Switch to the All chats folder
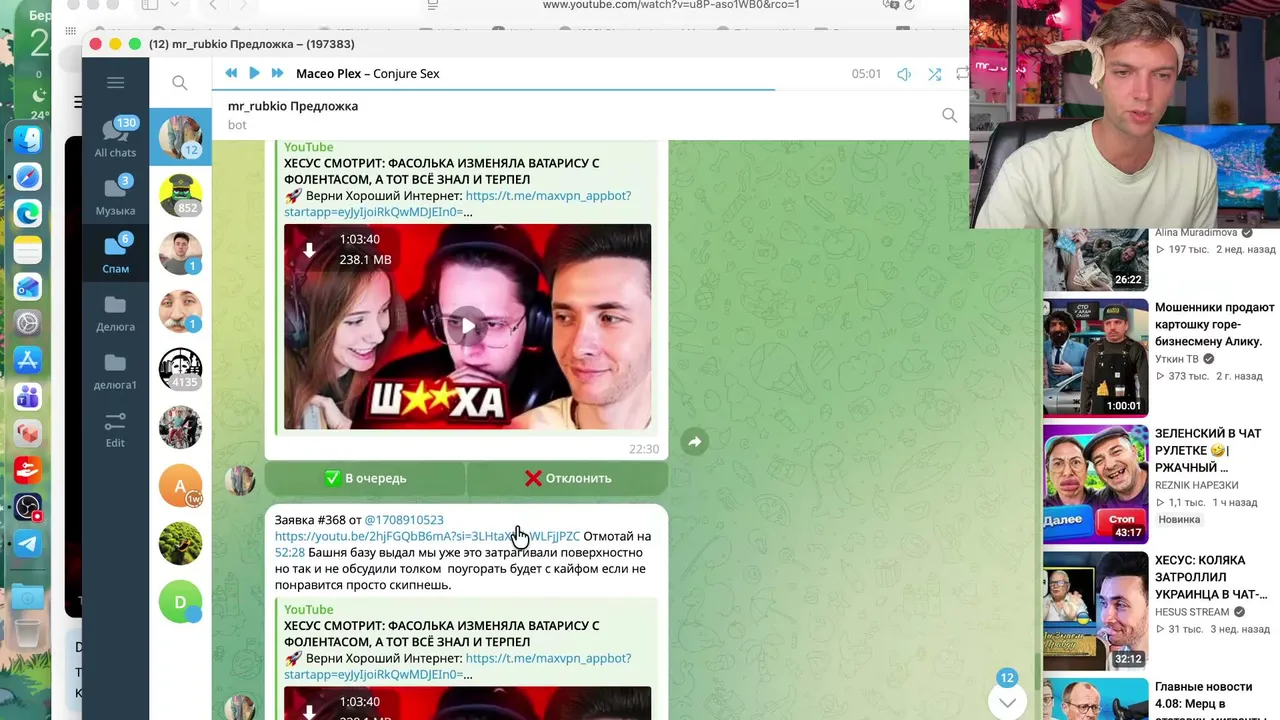This screenshot has height=720, width=1280. coord(115,138)
